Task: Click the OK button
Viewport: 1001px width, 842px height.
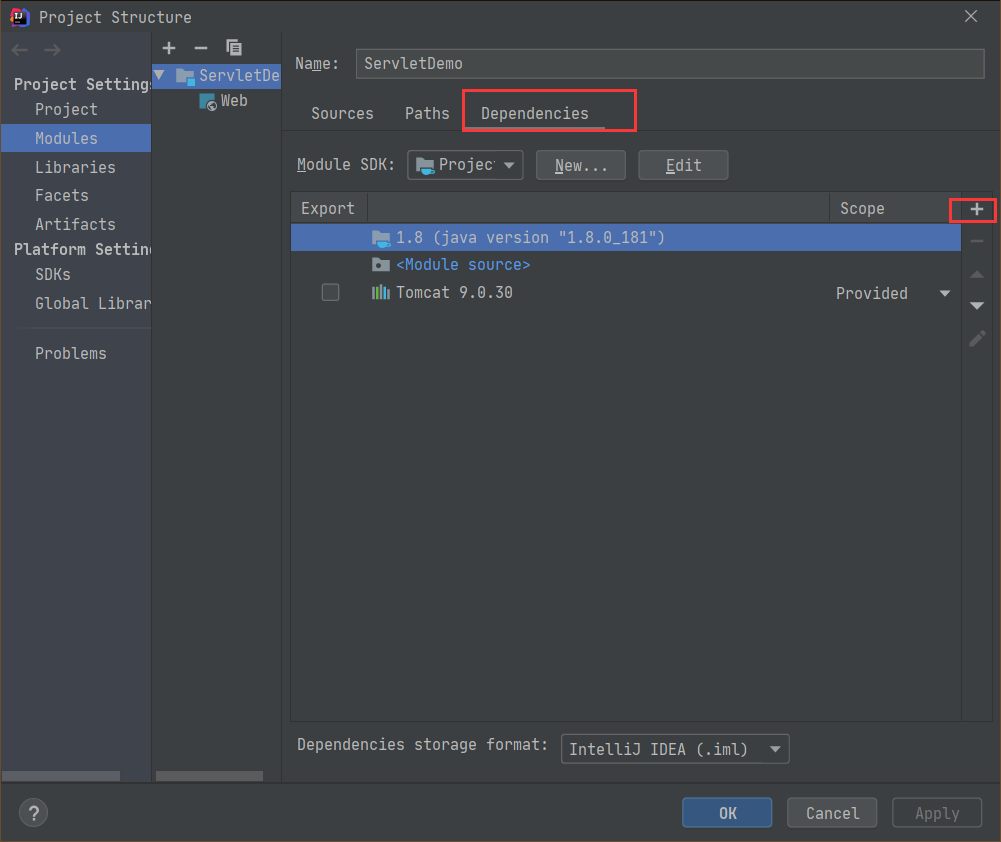Action: (727, 813)
